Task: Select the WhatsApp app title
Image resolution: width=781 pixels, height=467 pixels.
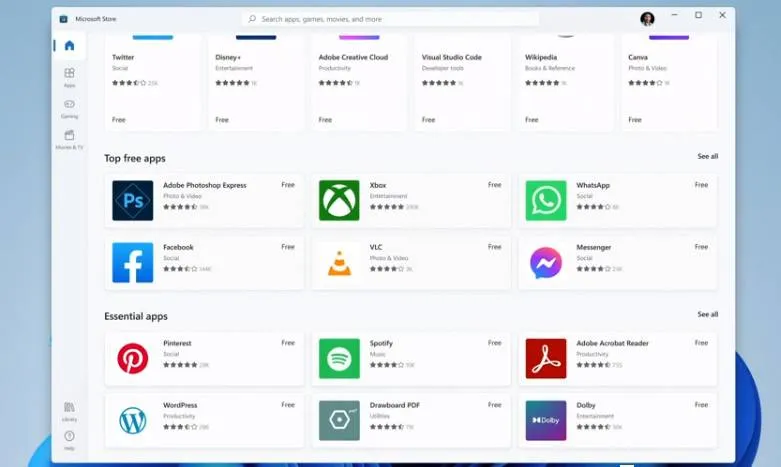Action: point(593,185)
